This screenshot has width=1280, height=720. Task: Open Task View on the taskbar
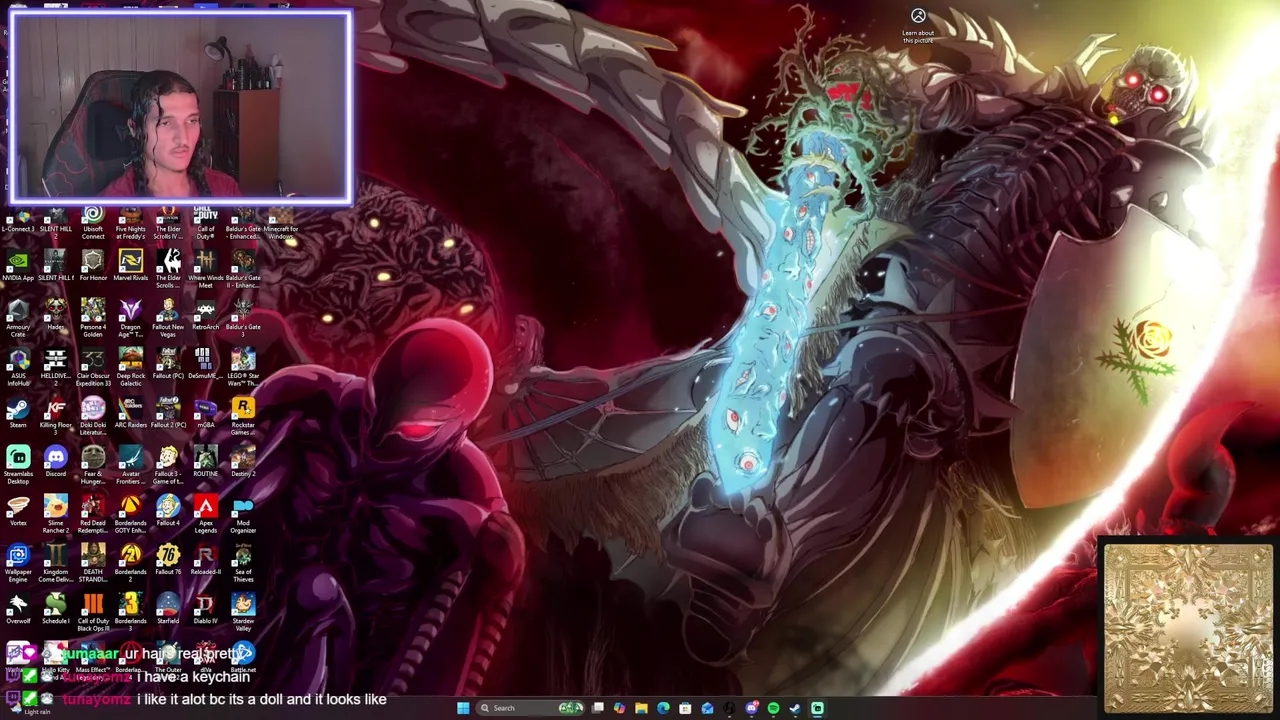click(x=598, y=708)
